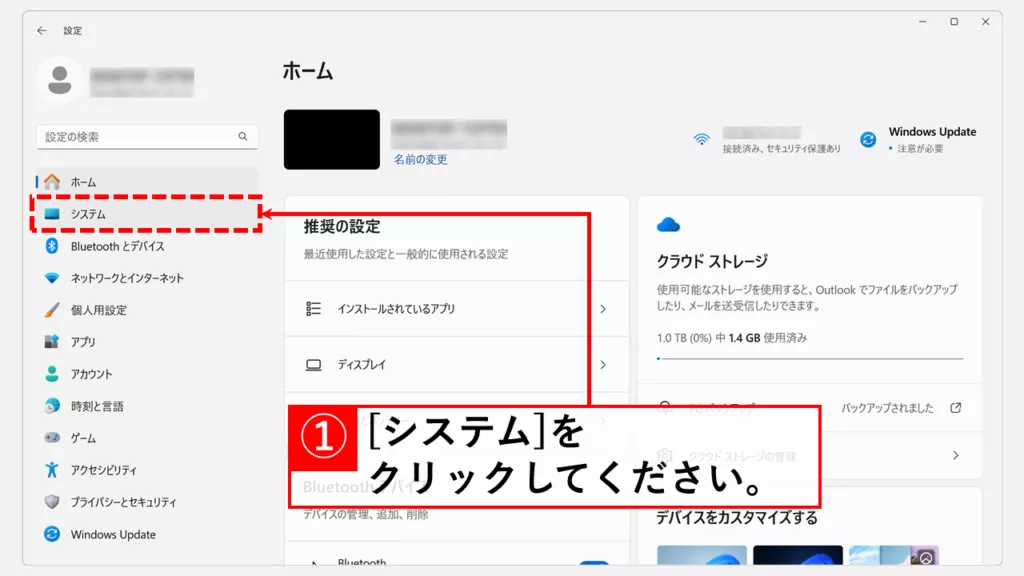Open アプリ in the sidebar
1024x576 pixels.
pos(147,342)
